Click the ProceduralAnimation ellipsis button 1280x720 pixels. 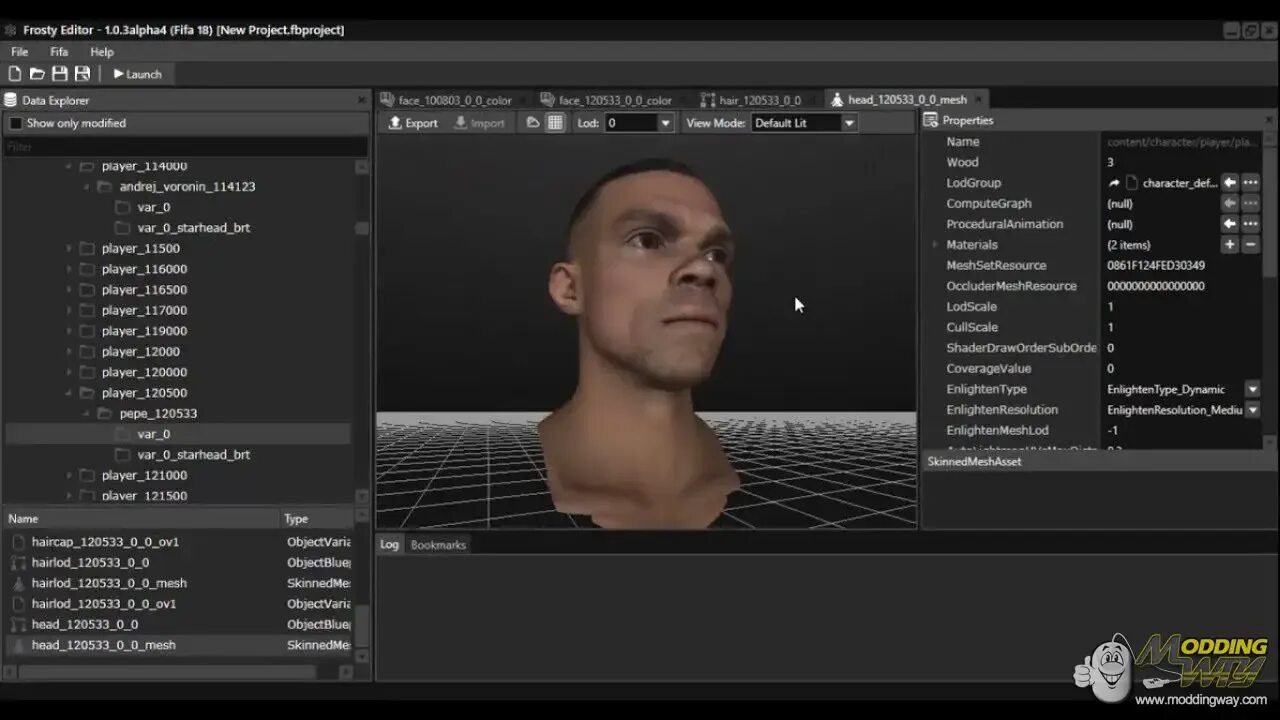click(x=1250, y=224)
